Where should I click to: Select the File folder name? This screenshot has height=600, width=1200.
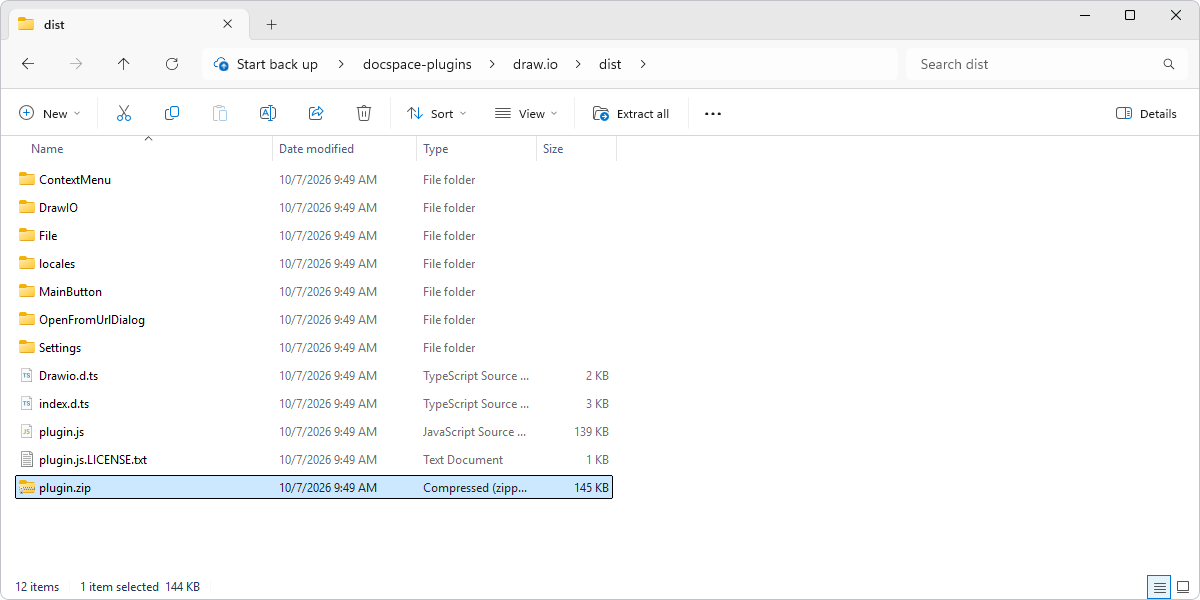[48, 236]
